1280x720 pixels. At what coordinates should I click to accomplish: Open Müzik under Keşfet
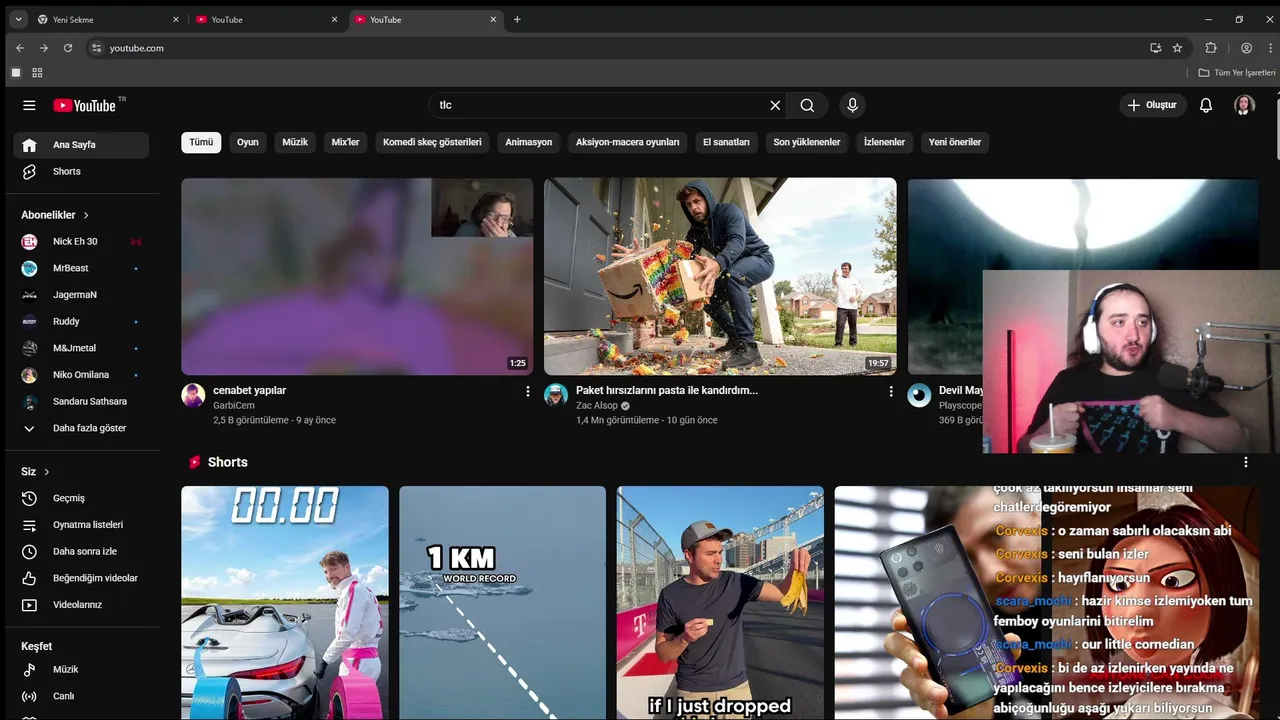click(x=81, y=670)
